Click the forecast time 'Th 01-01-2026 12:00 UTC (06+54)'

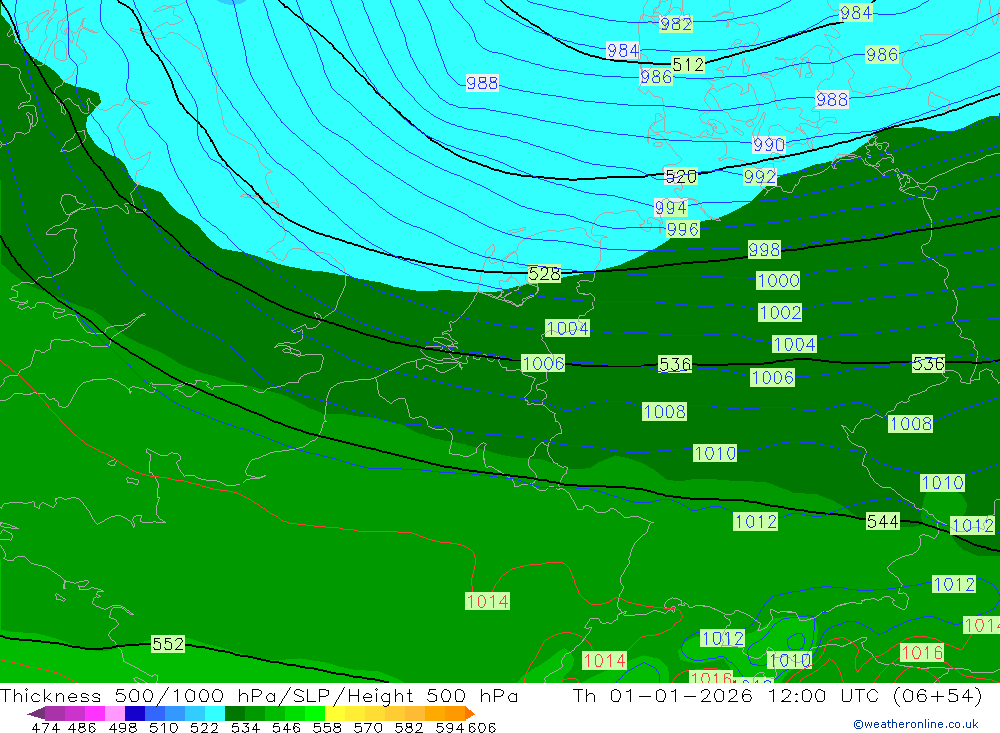(777, 695)
